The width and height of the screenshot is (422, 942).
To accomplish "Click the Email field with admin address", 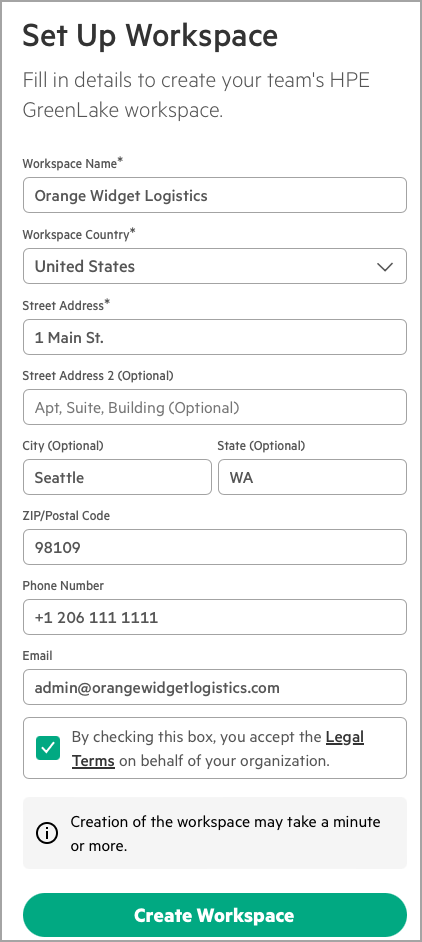I will pos(215,687).
